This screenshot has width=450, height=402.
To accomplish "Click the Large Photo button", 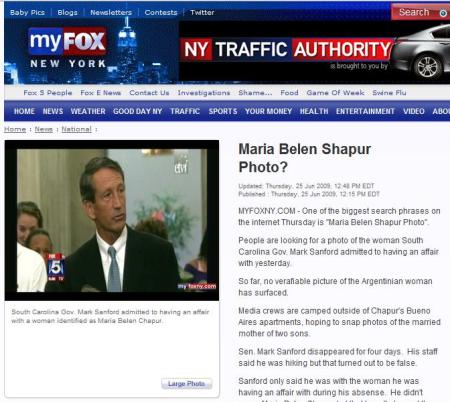I will [186, 384].
